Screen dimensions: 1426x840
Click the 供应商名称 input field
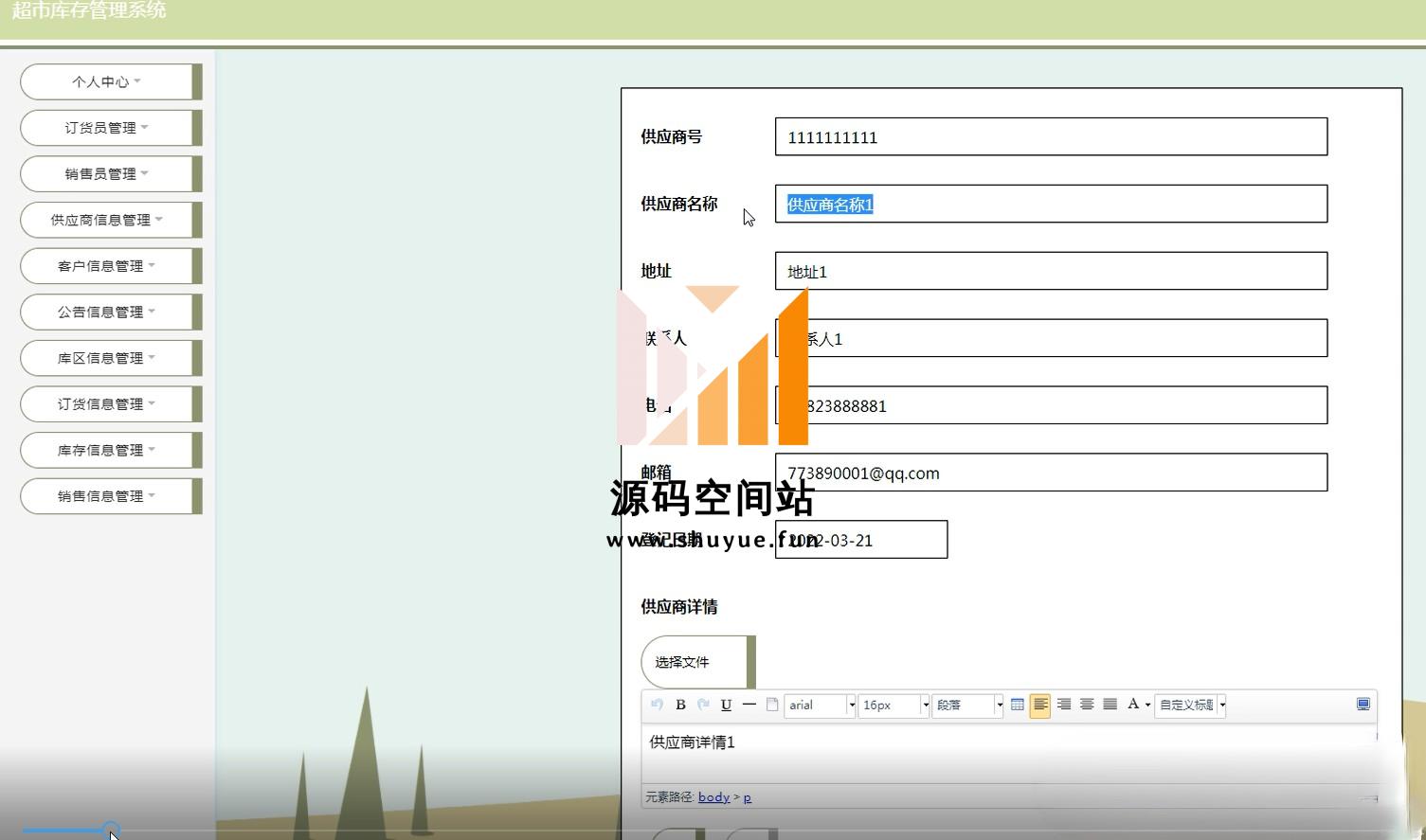(x=1051, y=204)
